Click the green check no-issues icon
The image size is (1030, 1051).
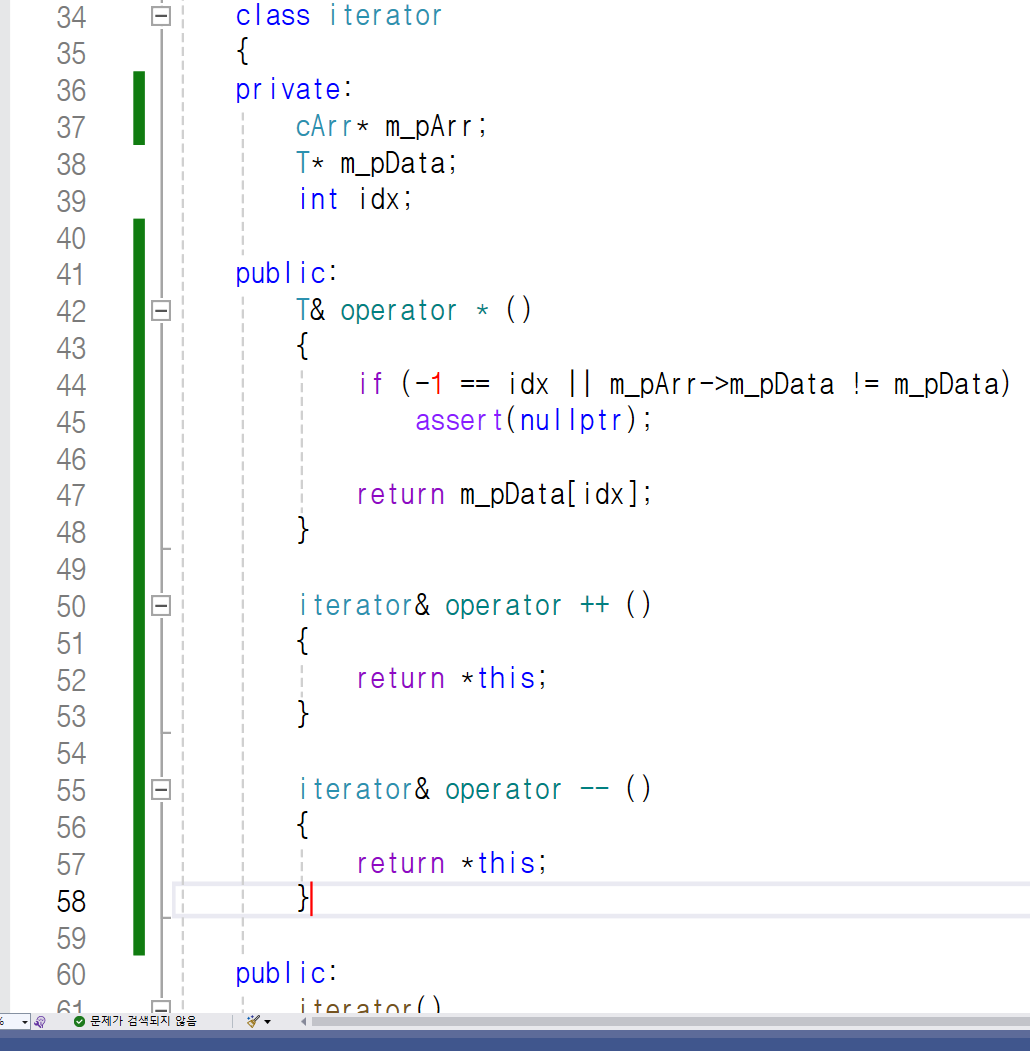click(x=79, y=1022)
